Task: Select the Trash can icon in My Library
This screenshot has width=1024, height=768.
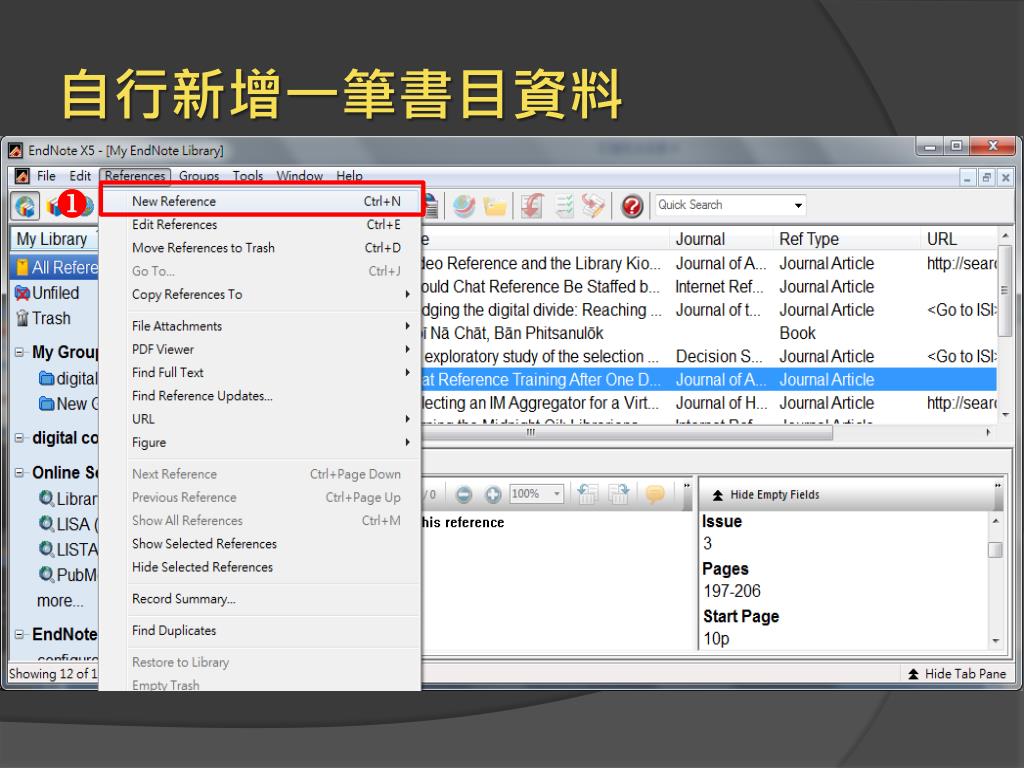Action: 22,318
